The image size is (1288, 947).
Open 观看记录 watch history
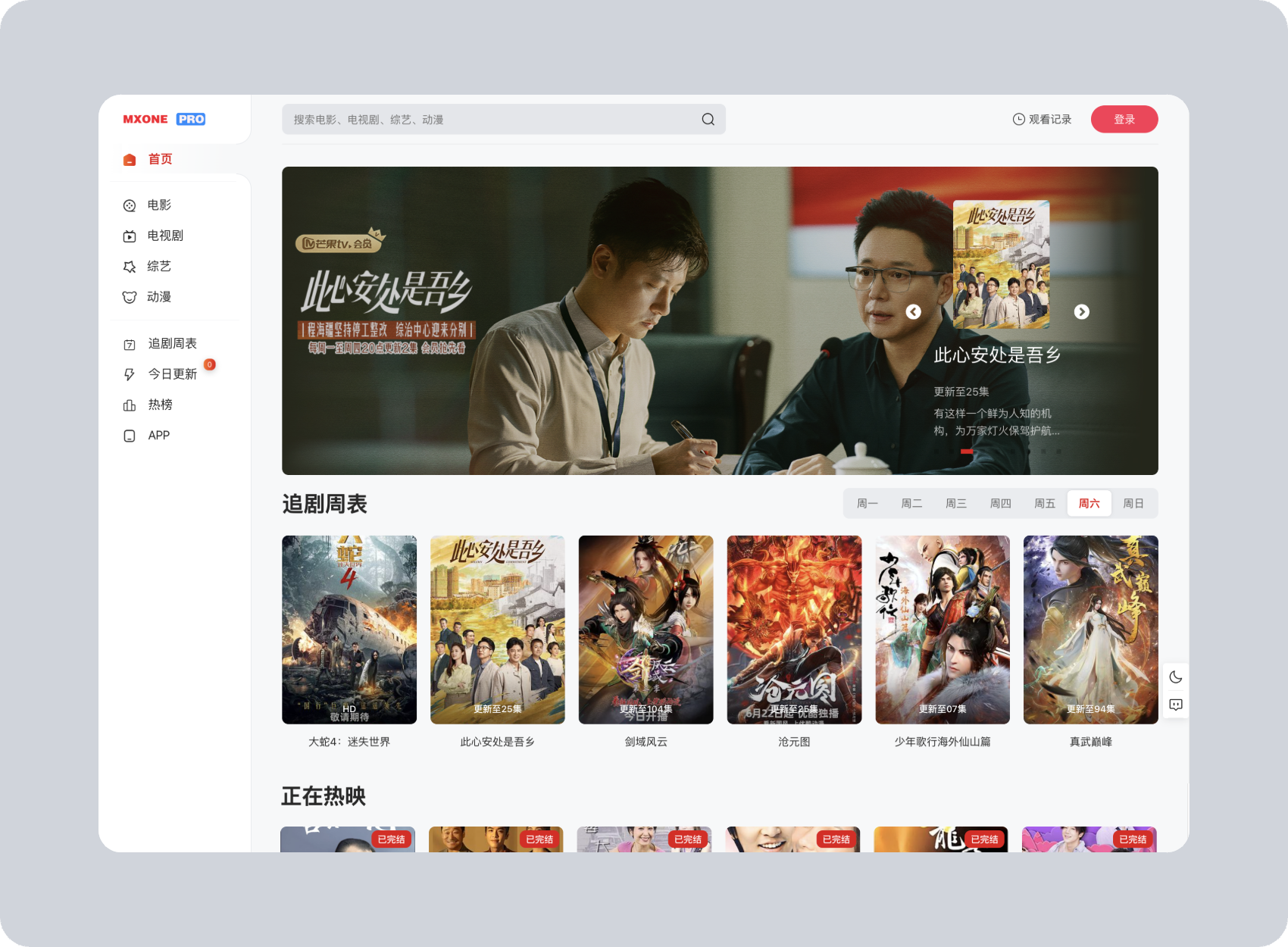pos(1043,119)
